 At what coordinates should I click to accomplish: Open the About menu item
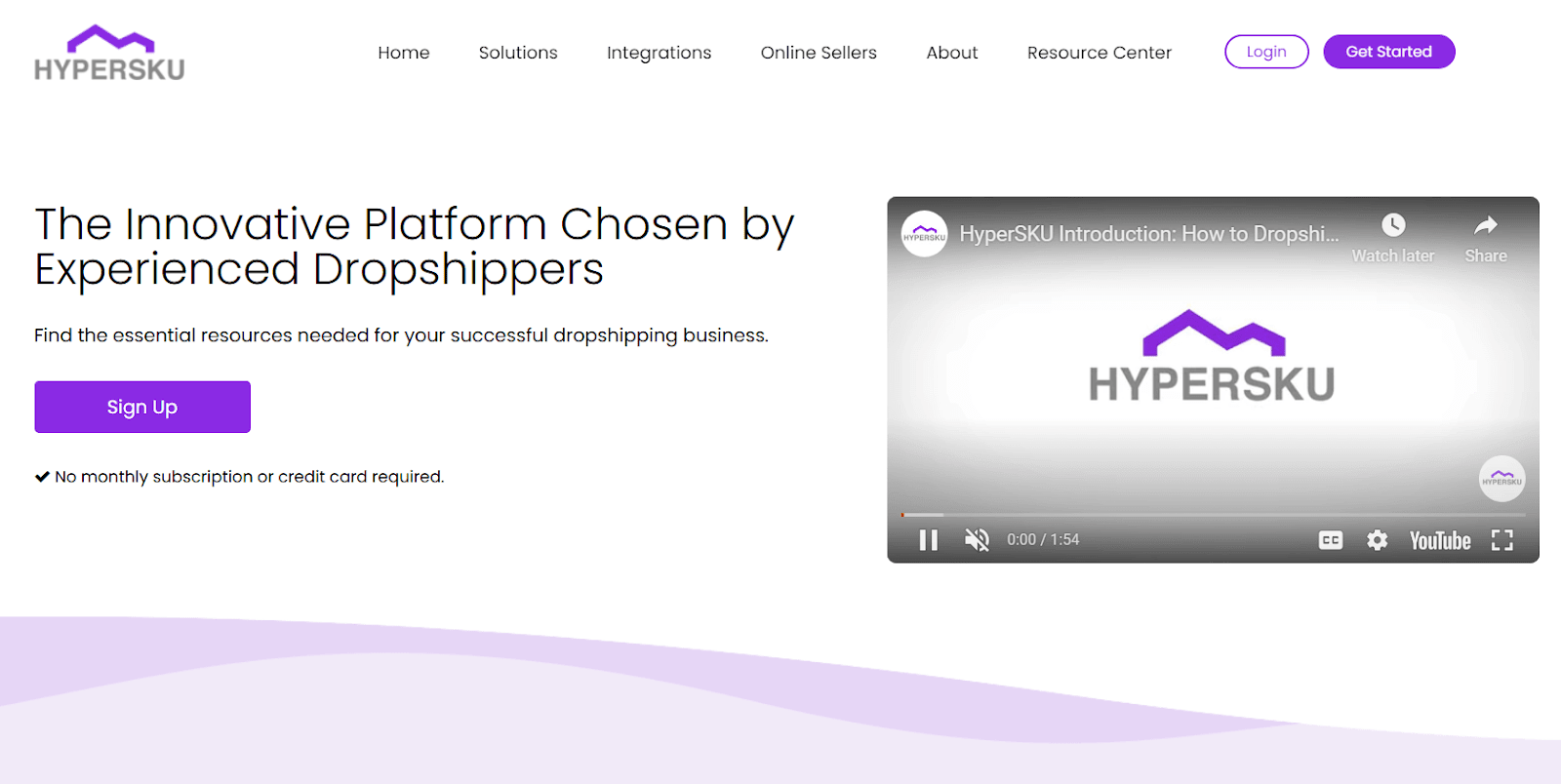[x=952, y=53]
